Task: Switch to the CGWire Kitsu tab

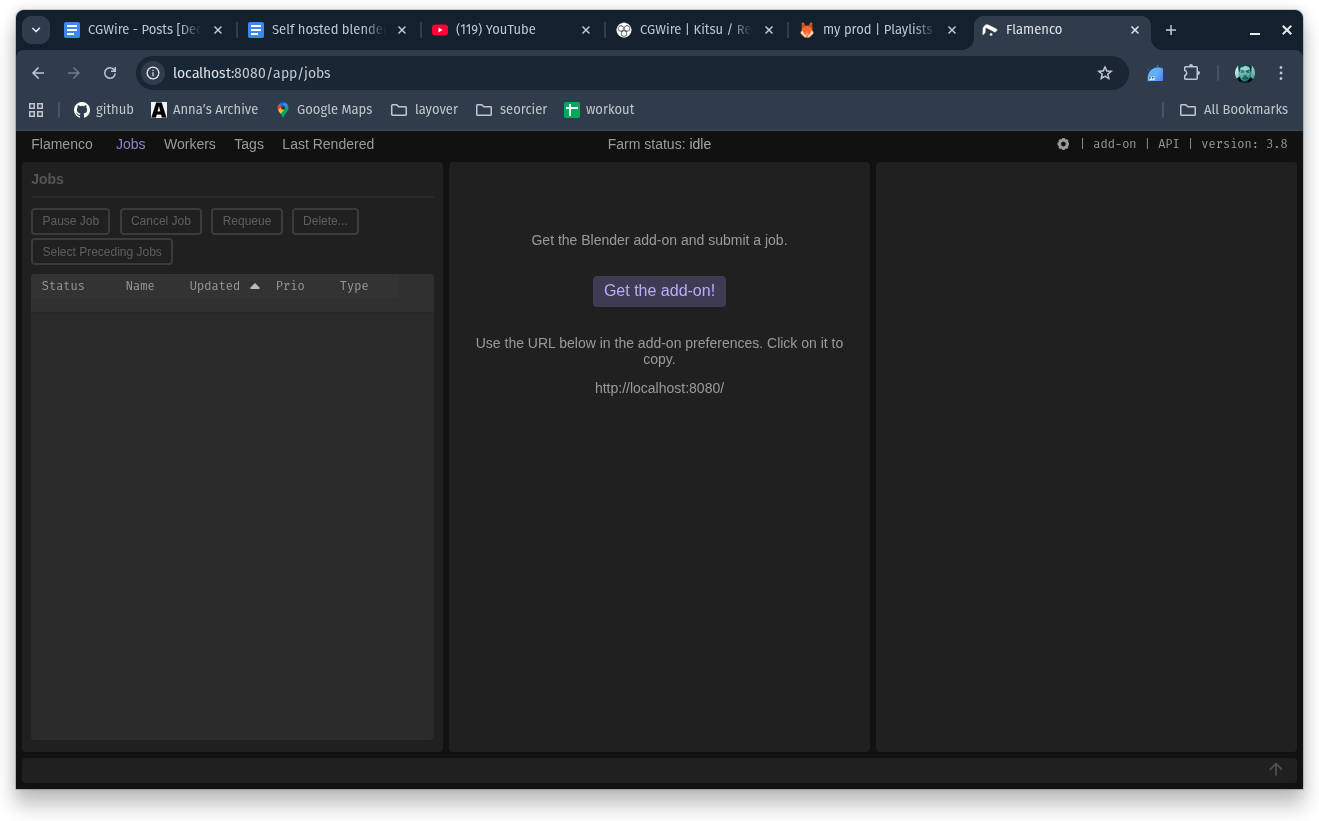Action: click(695, 30)
